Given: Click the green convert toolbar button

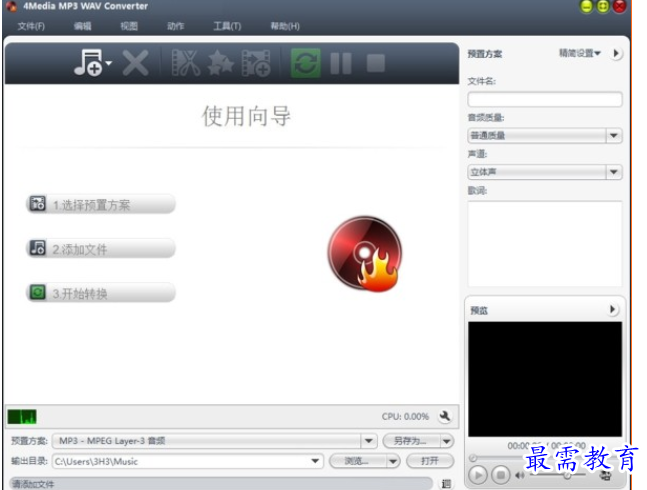Looking at the screenshot, I should coord(305,63).
